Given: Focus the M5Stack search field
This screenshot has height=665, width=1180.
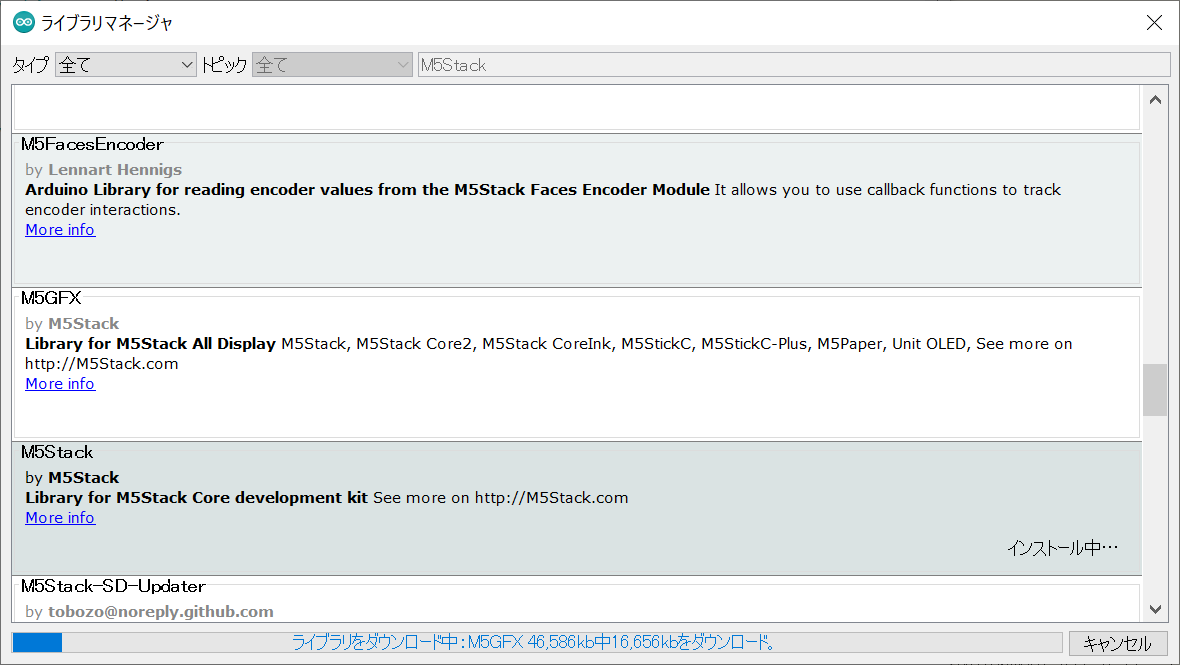Looking at the screenshot, I should 794,65.
